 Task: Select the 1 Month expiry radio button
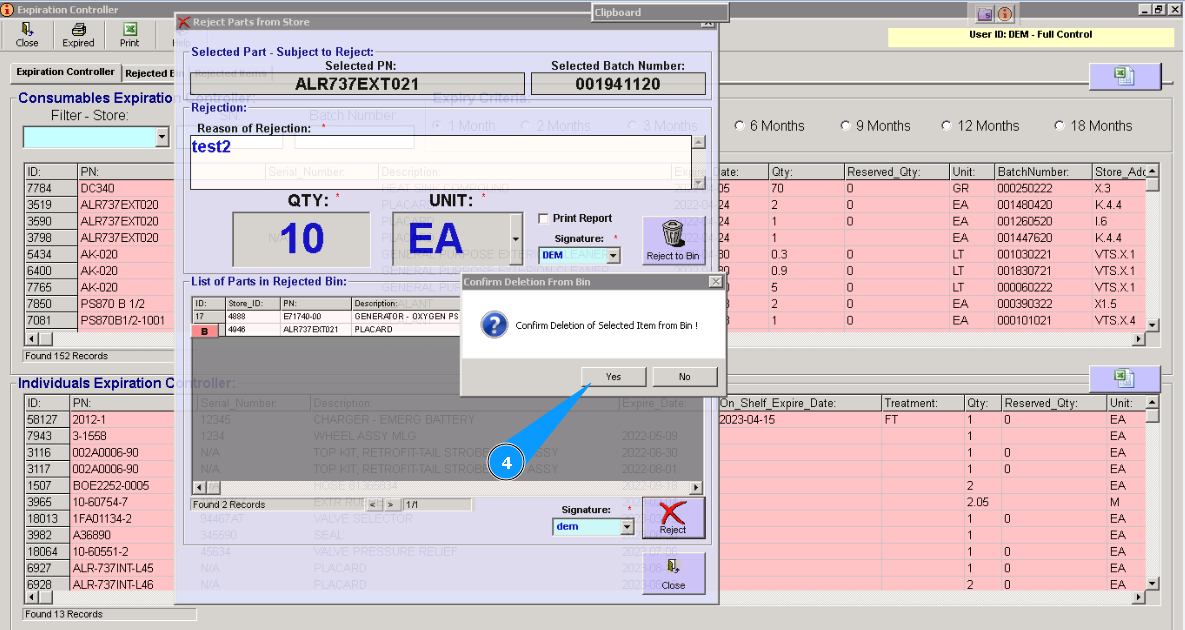[x=437, y=125]
